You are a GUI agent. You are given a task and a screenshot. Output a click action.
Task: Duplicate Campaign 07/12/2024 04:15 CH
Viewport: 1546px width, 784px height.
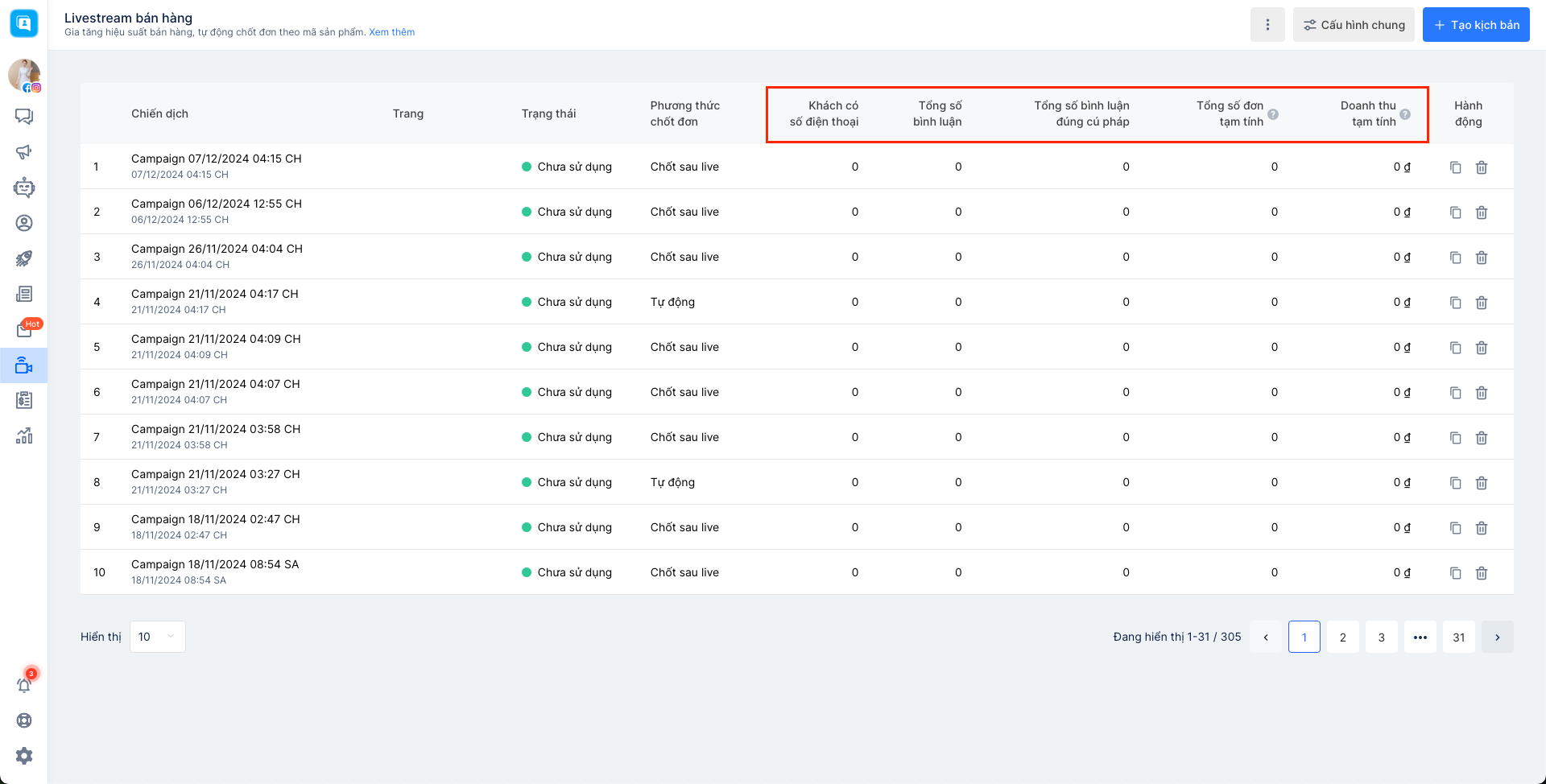pos(1455,167)
